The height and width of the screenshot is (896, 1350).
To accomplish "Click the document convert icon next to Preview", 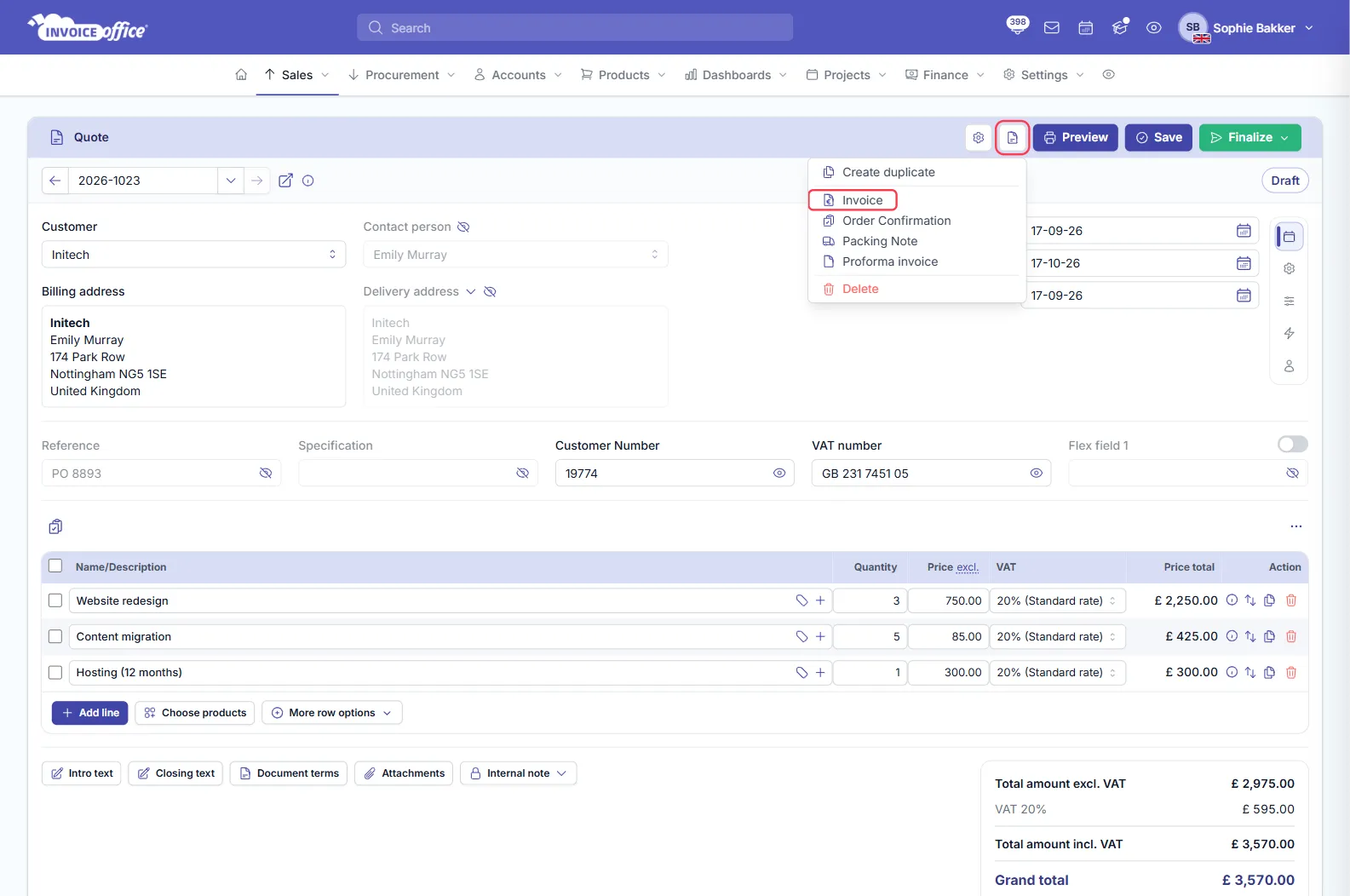I will coord(1013,137).
